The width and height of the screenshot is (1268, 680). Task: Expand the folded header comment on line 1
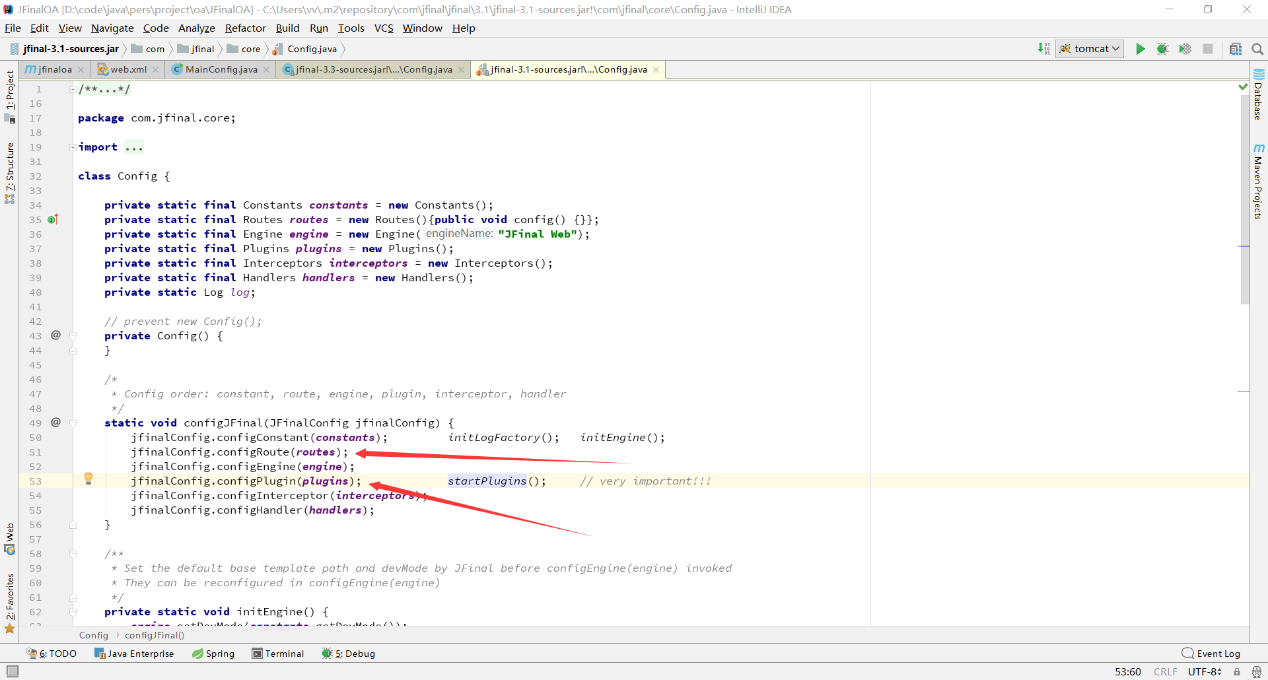pyautogui.click(x=73, y=90)
